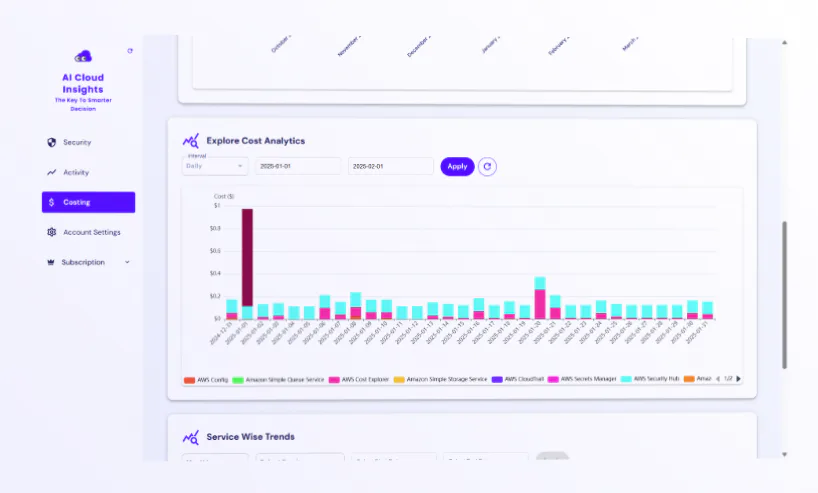Viewport: 818px width, 493px height.
Task: Go to next legend page arrow
Action: click(x=738, y=379)
